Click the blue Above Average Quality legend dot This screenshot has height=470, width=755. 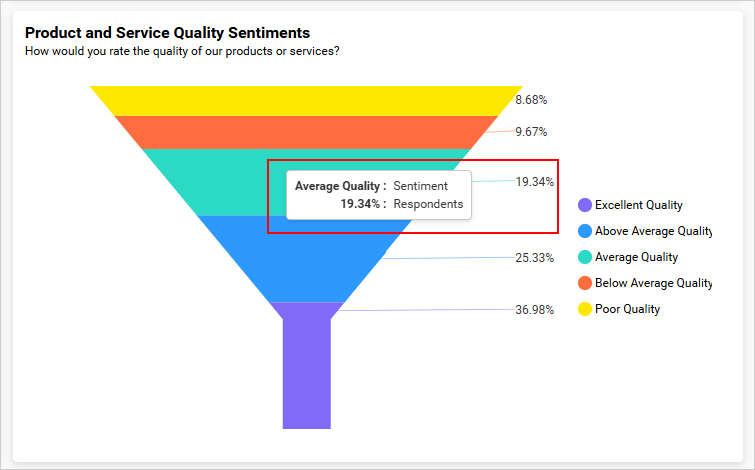click(x=585, y=231)
